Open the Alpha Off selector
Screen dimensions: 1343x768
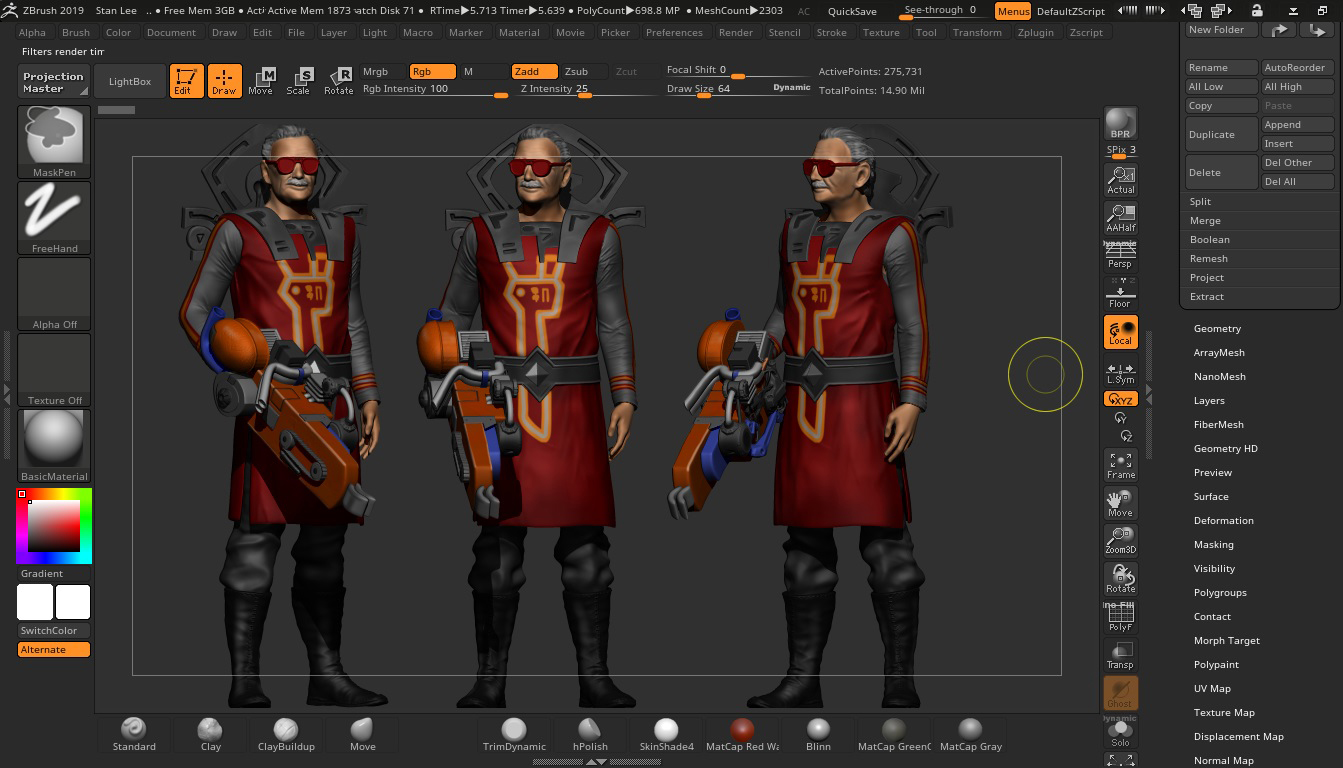pos(54,294)
